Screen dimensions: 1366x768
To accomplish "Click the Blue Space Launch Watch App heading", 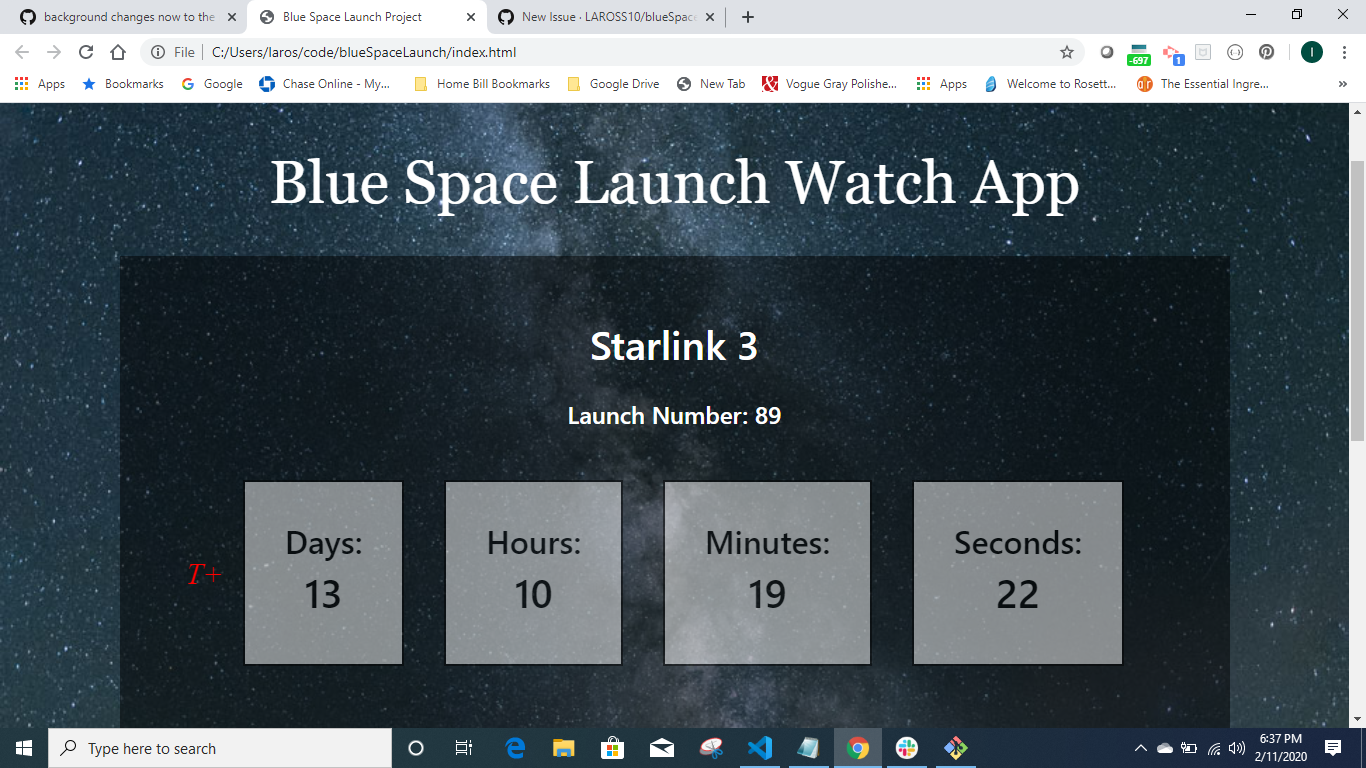I will (x=675, y=183).
